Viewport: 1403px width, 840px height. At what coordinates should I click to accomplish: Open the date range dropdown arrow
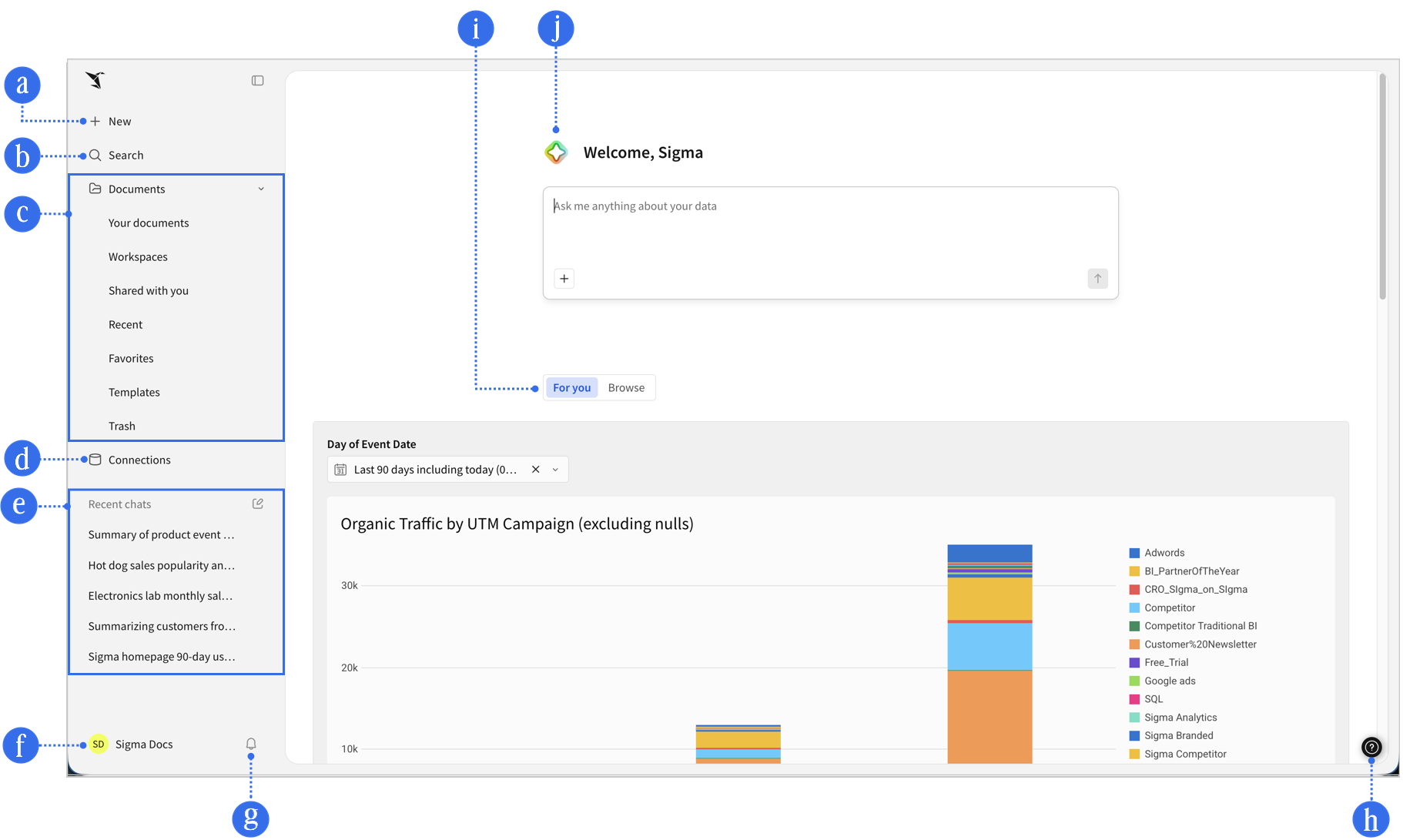click(555, 470)
